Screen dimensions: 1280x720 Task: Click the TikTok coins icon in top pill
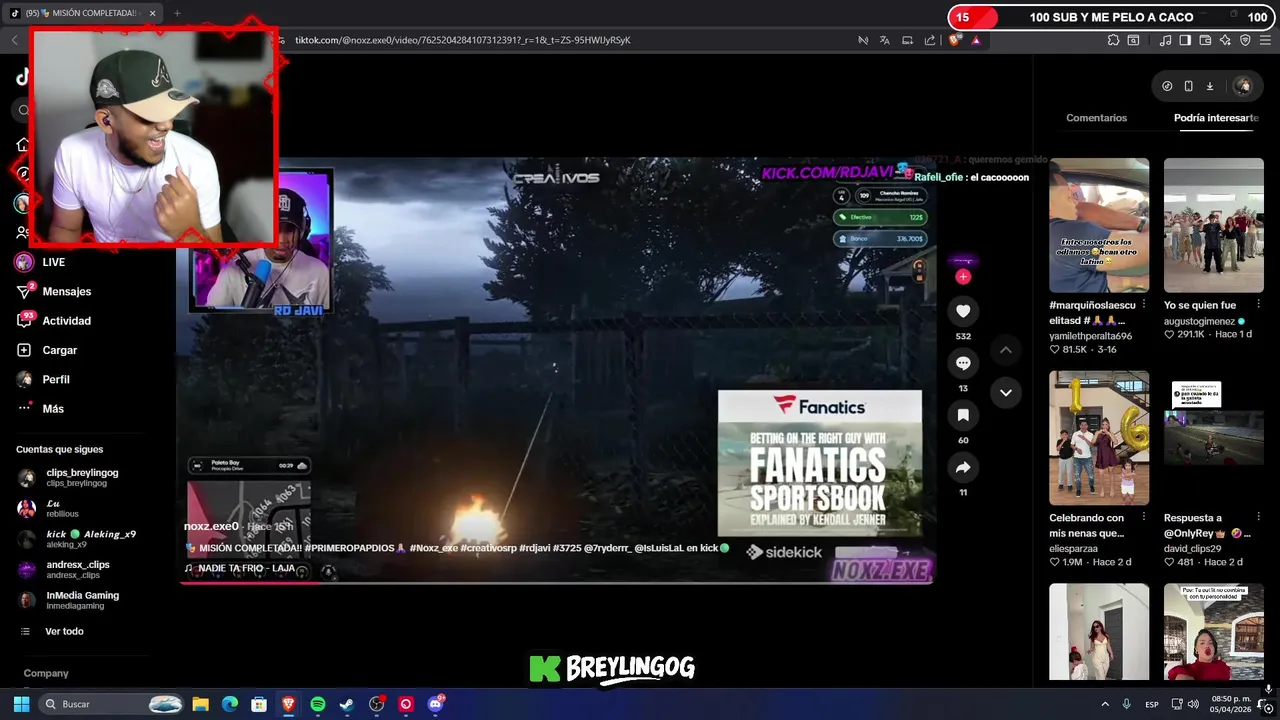tap(1167, 86)
